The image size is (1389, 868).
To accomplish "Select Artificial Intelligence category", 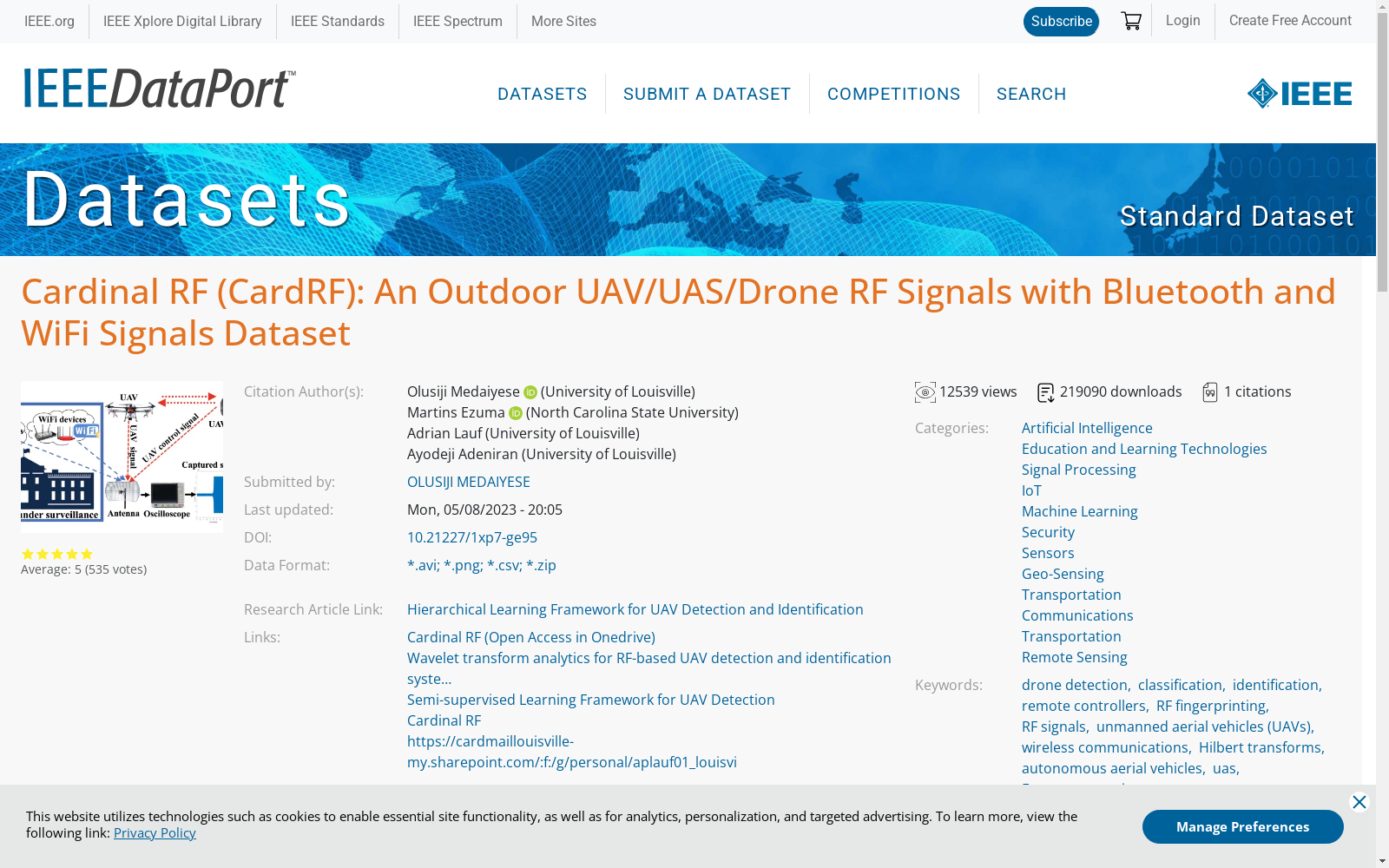I will [x=1087, y=428].
